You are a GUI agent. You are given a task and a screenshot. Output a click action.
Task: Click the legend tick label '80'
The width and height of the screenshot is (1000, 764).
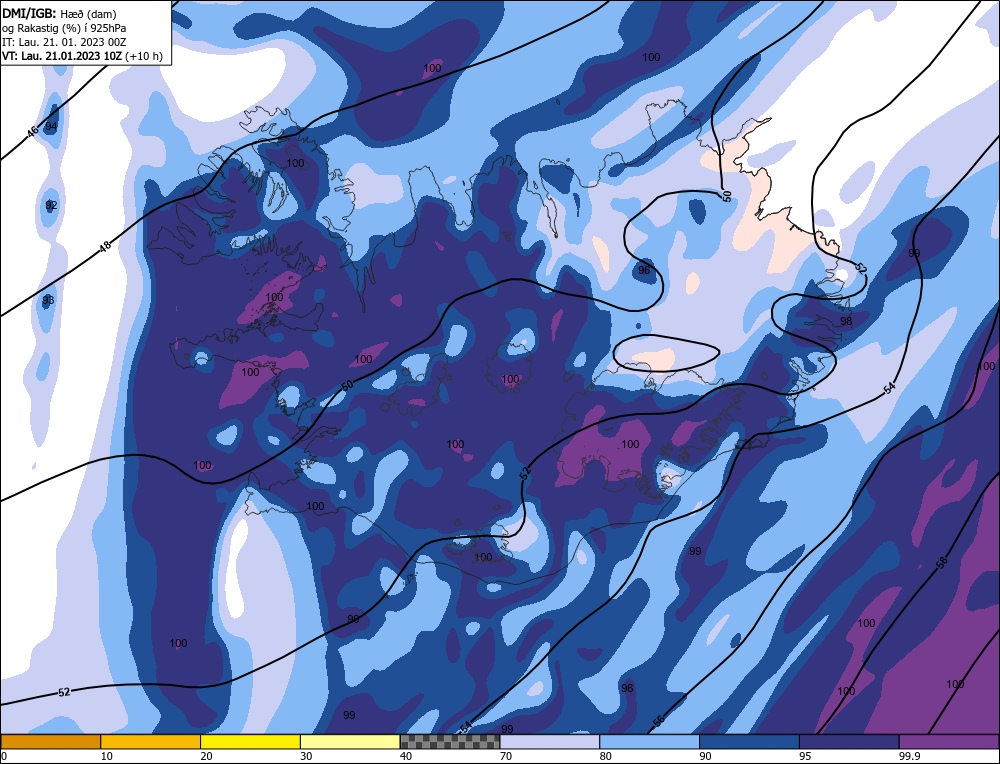[606, 756]
